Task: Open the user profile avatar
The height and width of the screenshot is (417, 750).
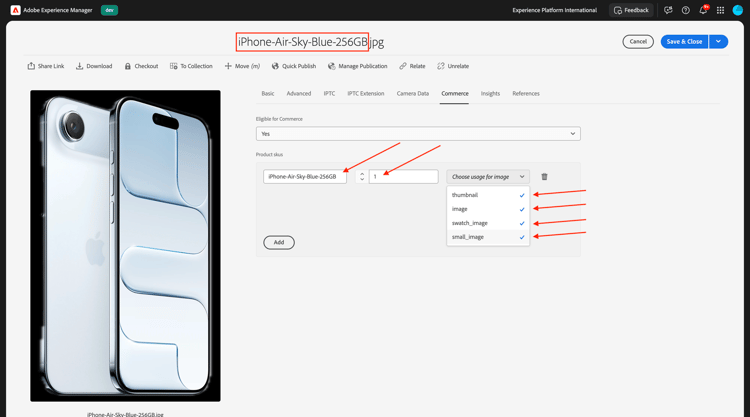Action: (738, 10)
